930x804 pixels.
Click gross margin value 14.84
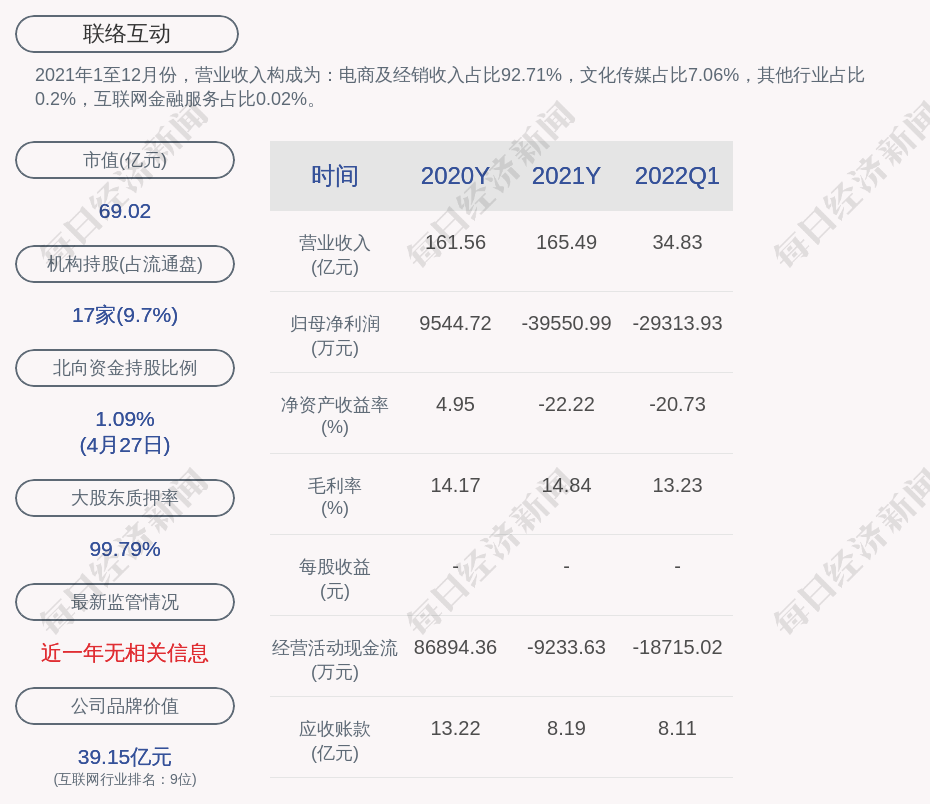point(566,486)
